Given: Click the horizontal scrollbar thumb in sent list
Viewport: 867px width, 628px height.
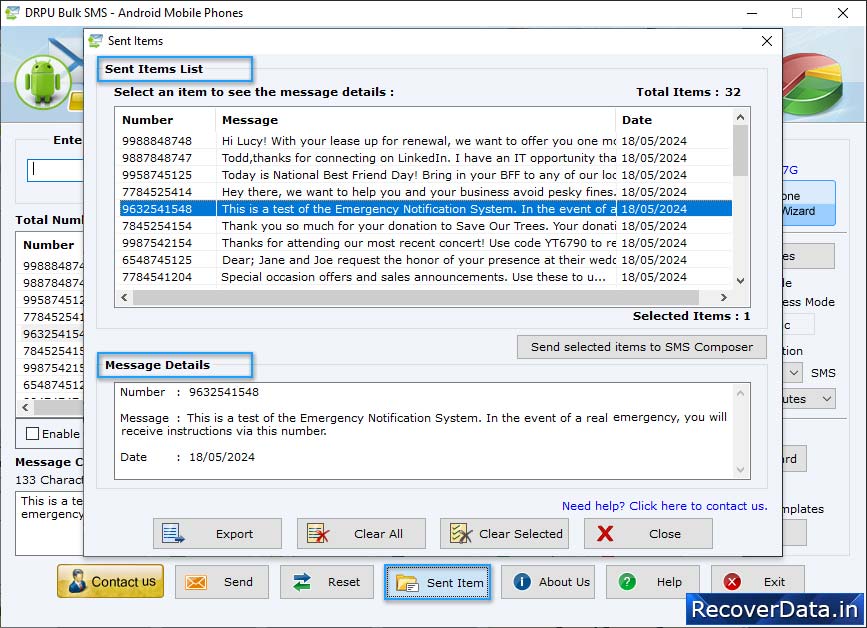Looking at the screenshot, I should click(416, 297).
